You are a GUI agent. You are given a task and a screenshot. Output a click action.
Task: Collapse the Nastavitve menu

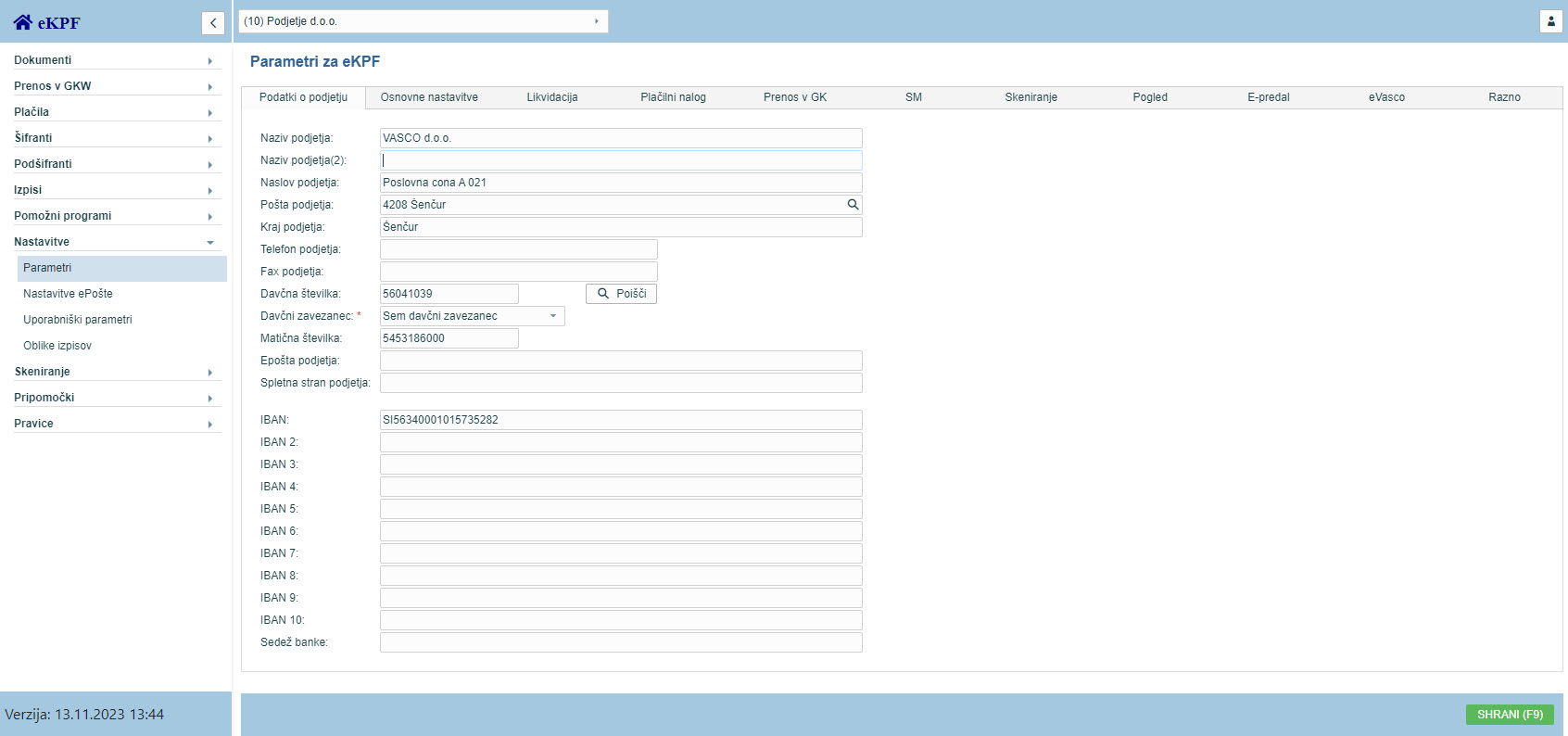coord(118,242)
